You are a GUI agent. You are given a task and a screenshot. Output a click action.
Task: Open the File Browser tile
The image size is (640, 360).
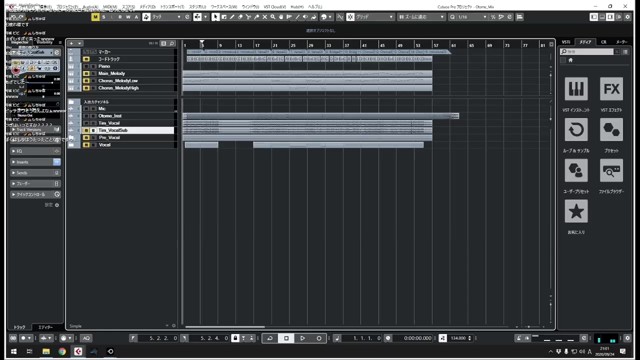click(x=611, y=171)
